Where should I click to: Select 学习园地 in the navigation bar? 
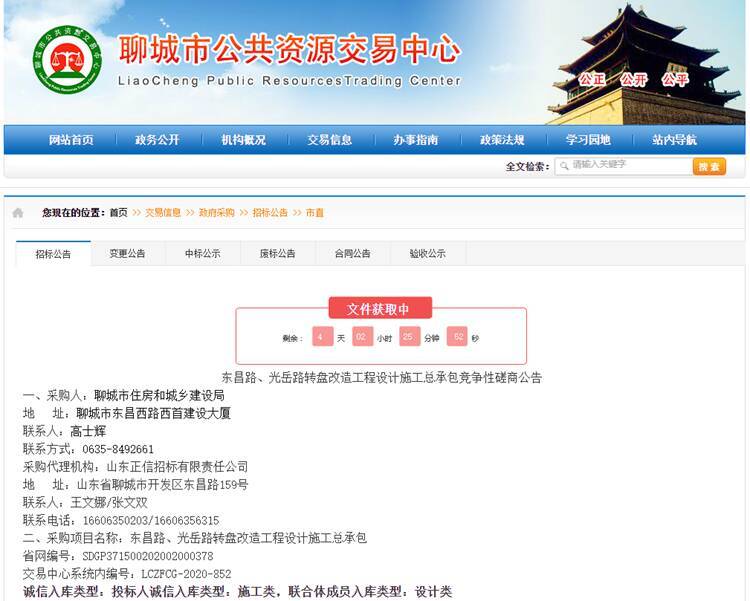click(587, 140)
